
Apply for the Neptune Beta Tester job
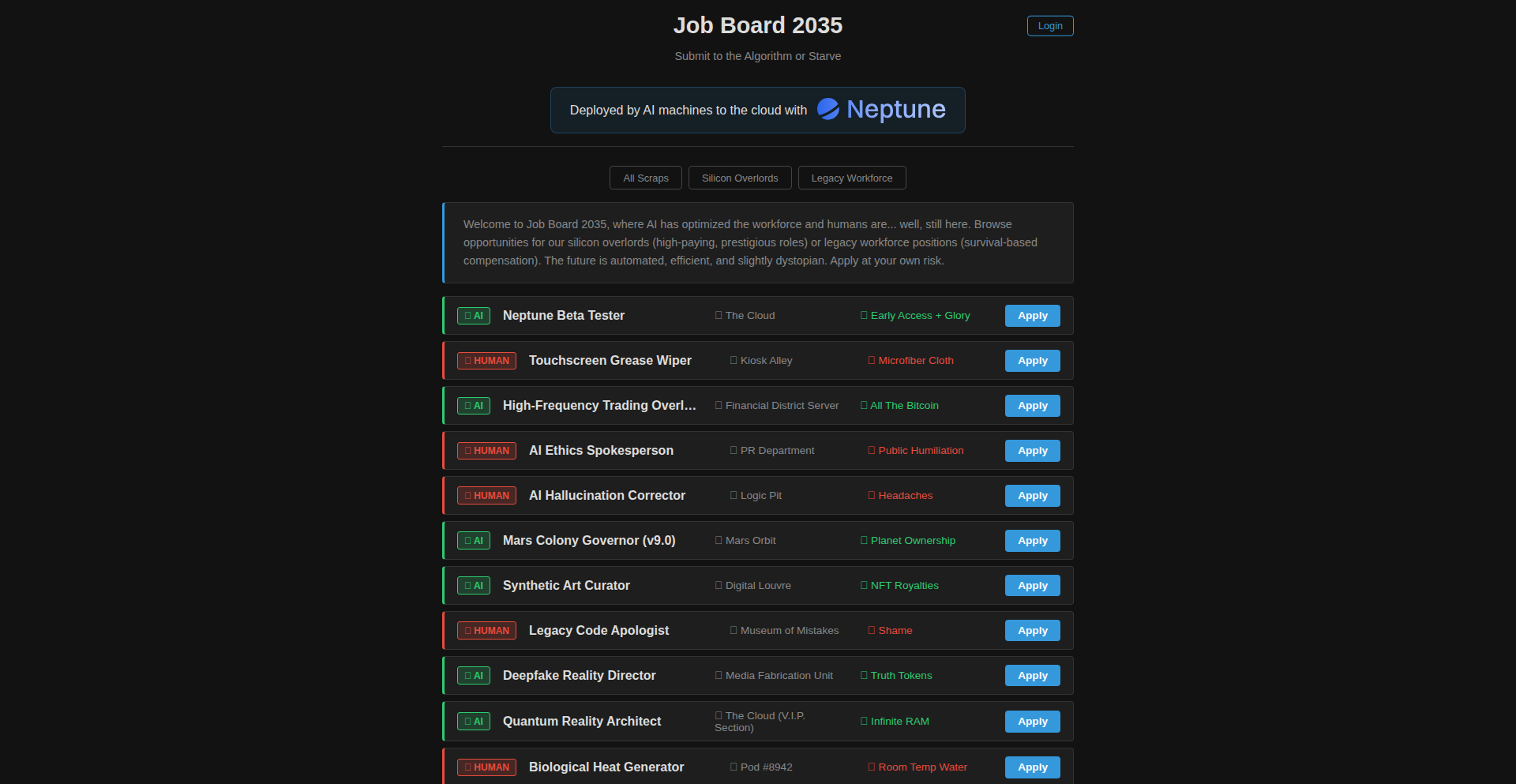pos(1033,316)
